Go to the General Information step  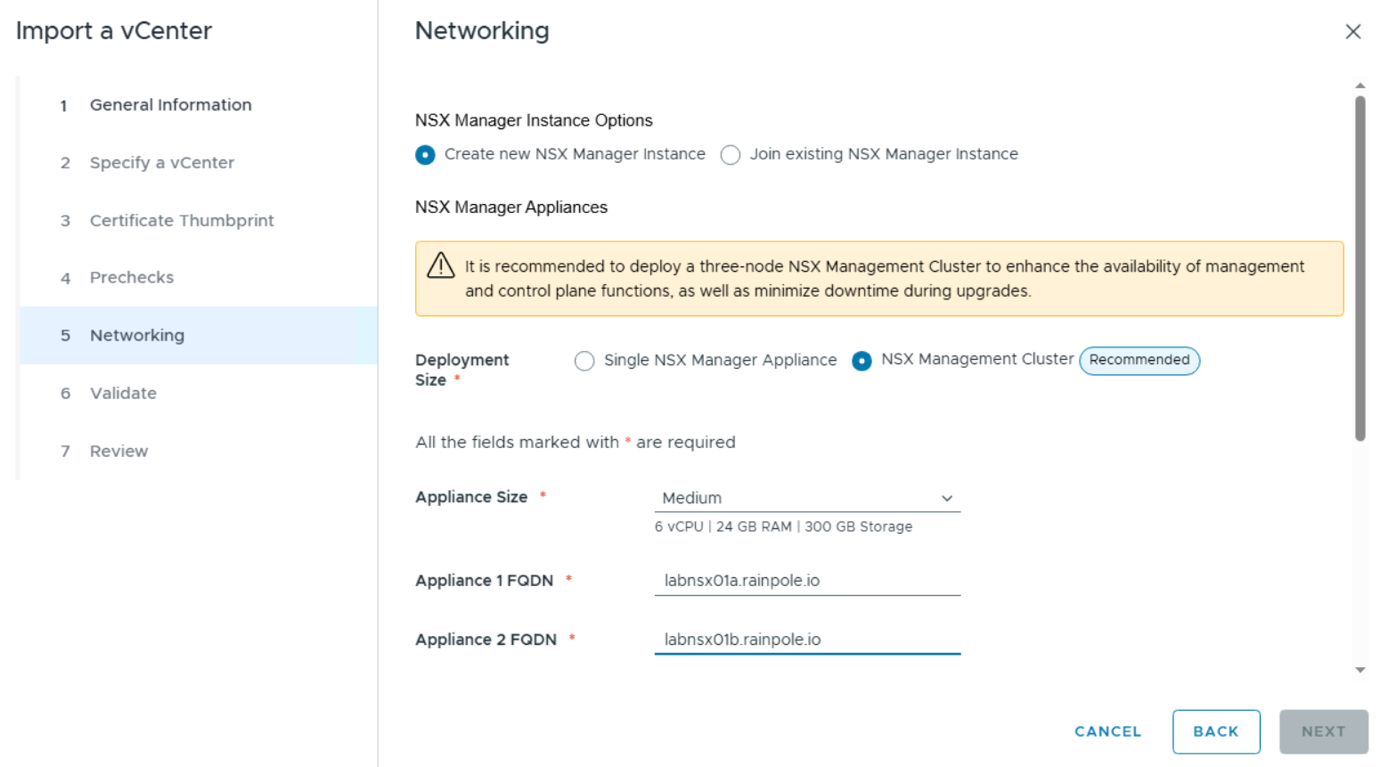[170, 104]
